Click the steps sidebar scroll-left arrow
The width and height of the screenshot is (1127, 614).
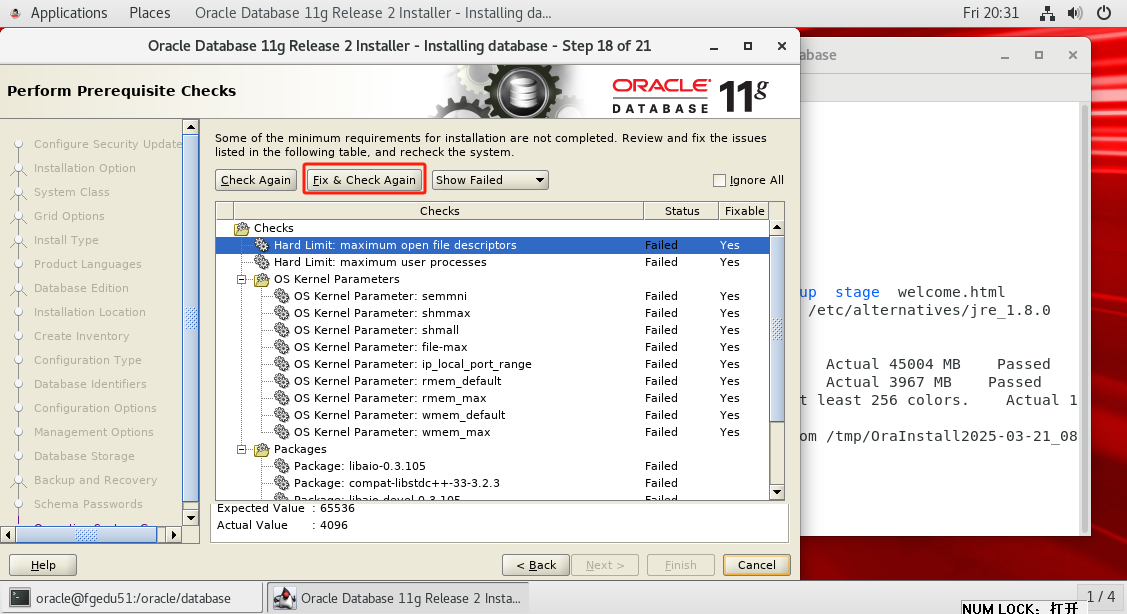click(x=8, y=535)
